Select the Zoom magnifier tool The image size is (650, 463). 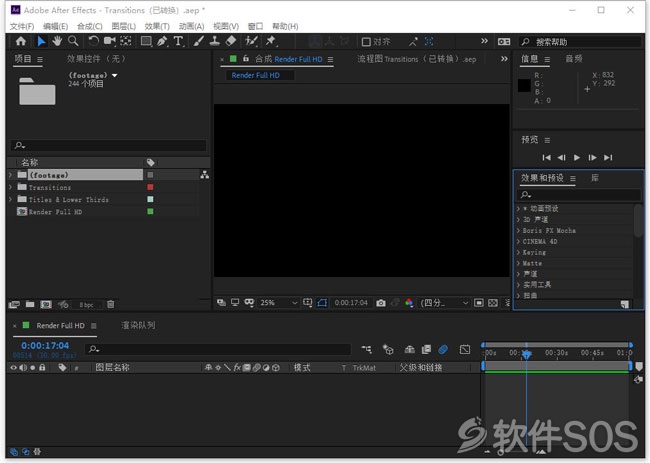coord(73,41)
